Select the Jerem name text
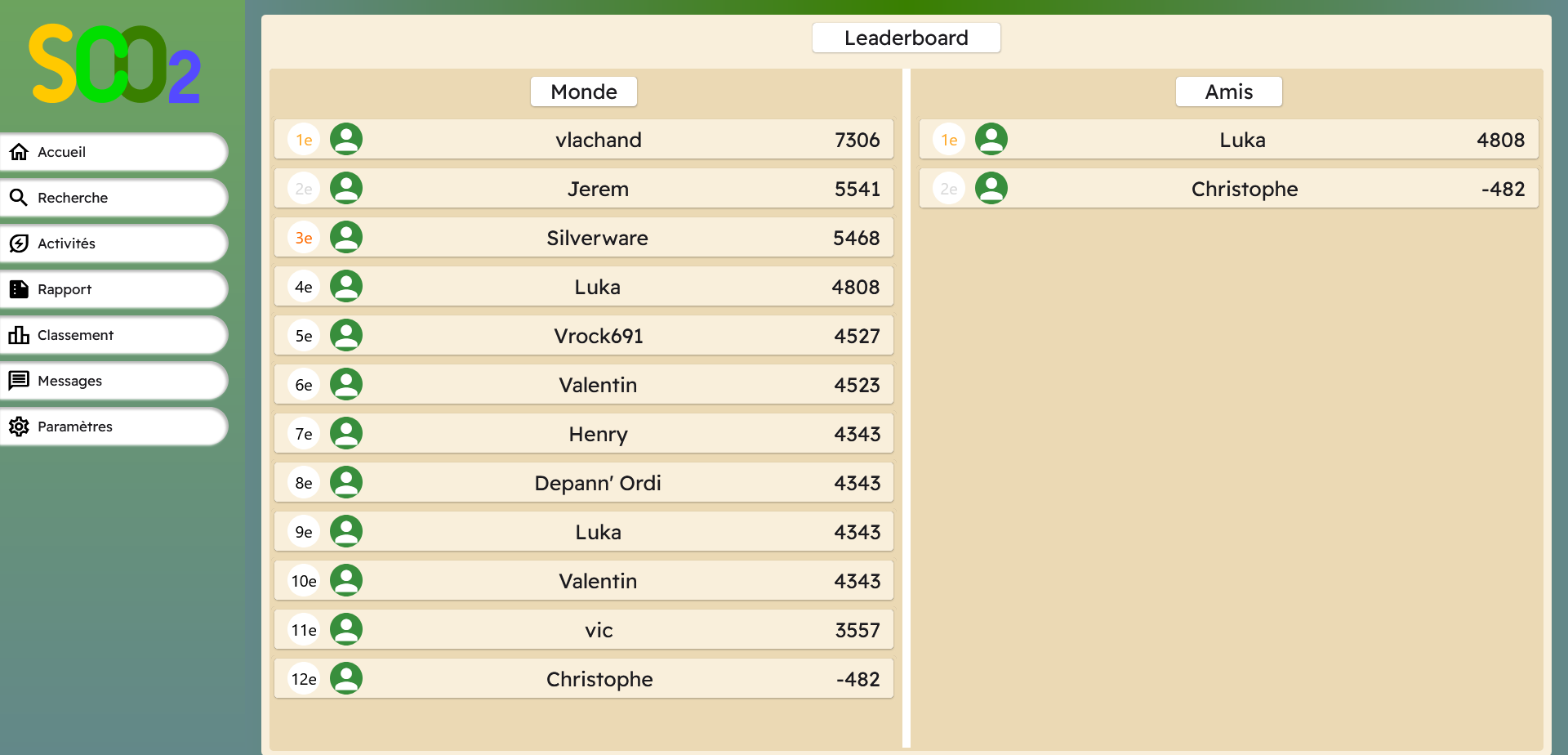Image resolution: width=1568 pixels, height=755 pixels. click(599, 189)
